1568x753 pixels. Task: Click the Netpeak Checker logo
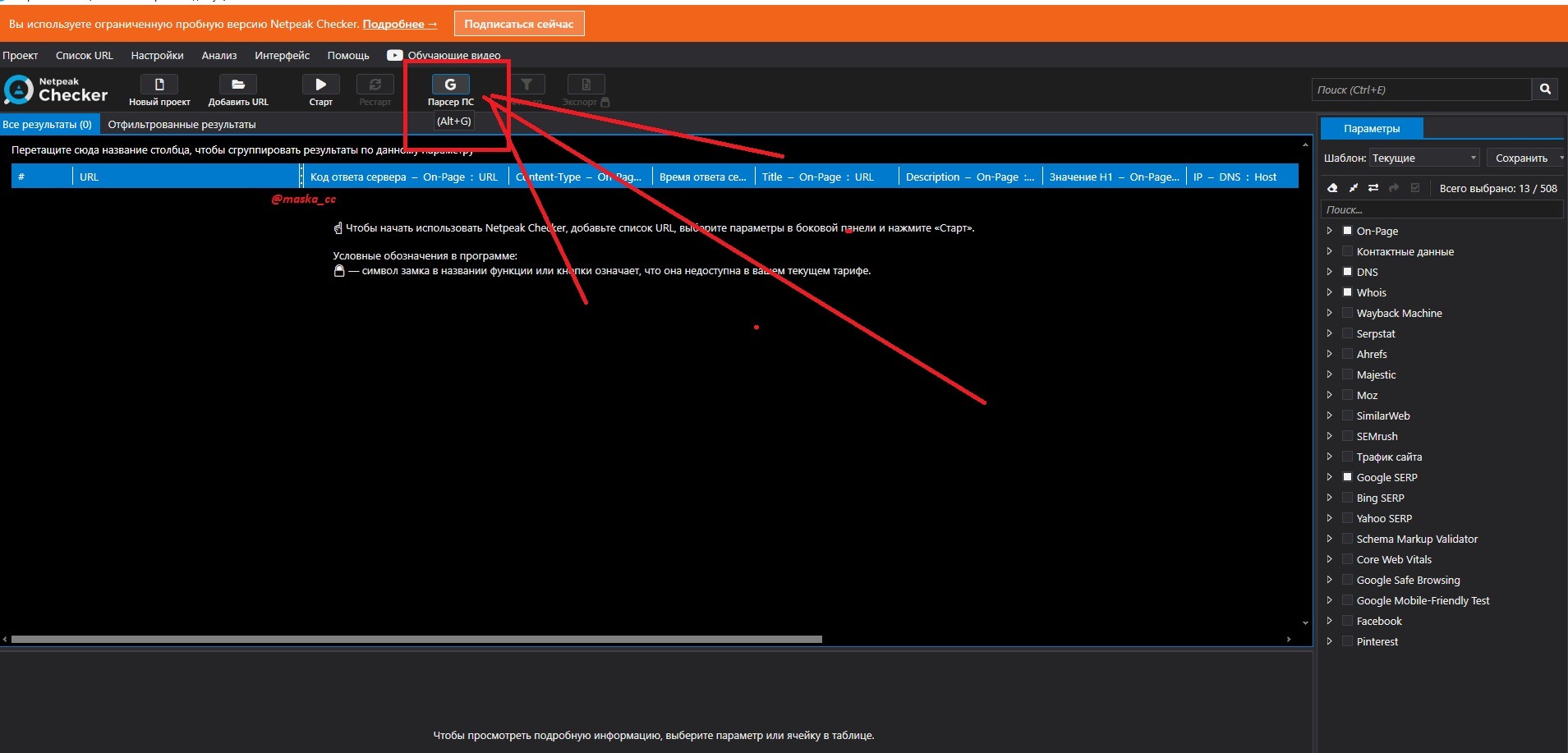56,90
